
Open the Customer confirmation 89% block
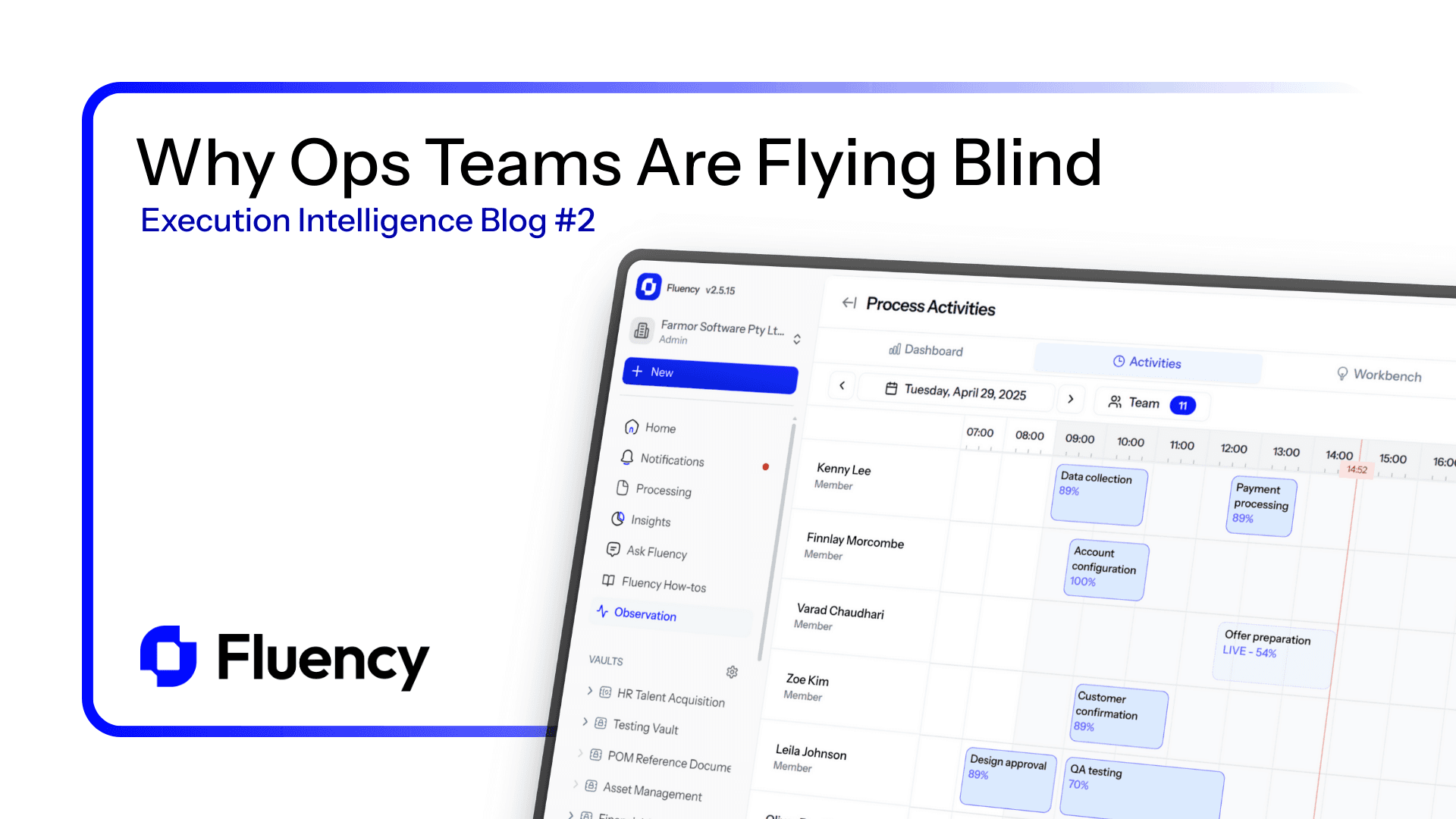click(1119, 715)
